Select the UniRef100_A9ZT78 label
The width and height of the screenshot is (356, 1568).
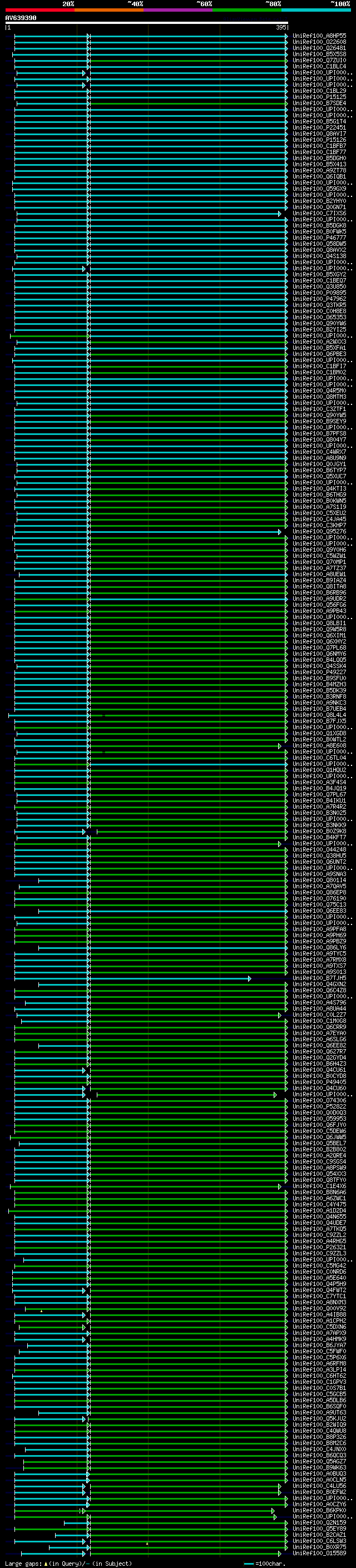pyautogui.click(x=319, y=170)
